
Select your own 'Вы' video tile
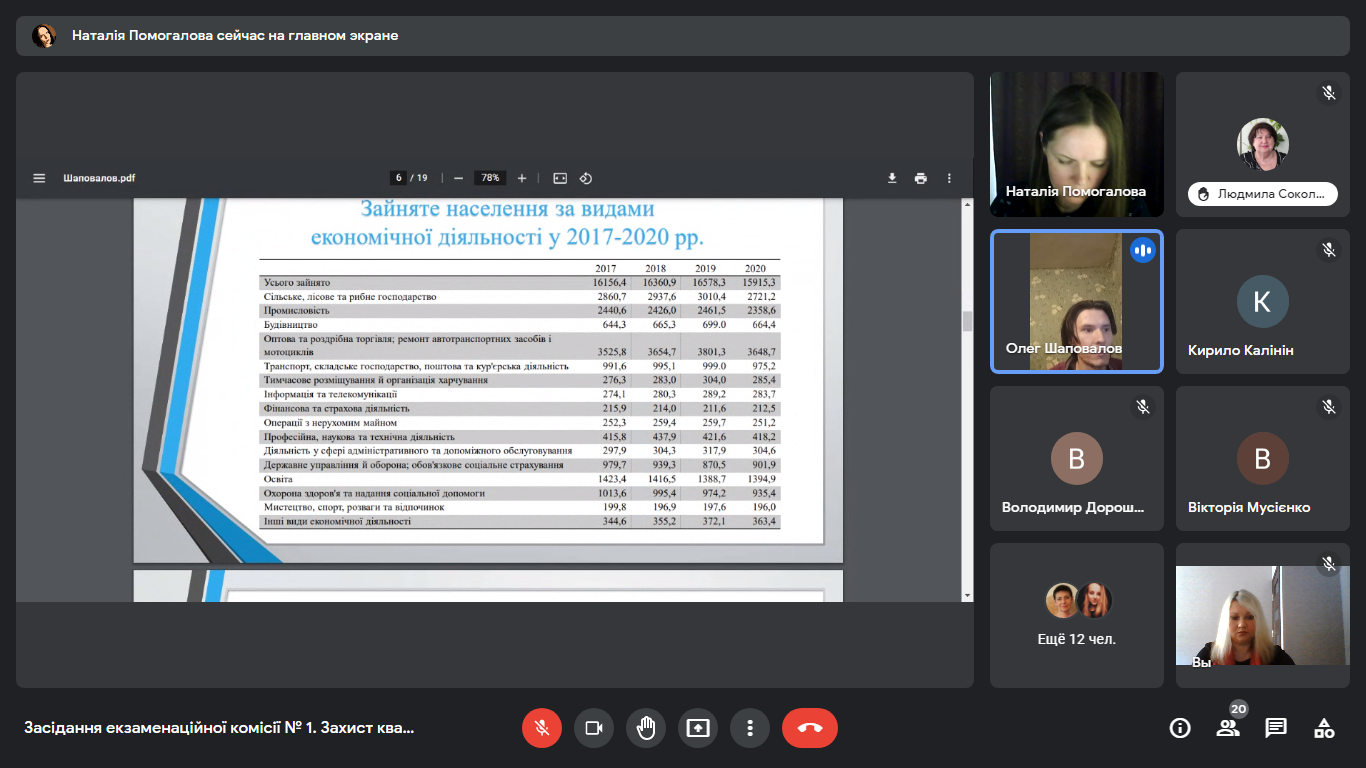pyautogui.click(x=1263, y=615)
